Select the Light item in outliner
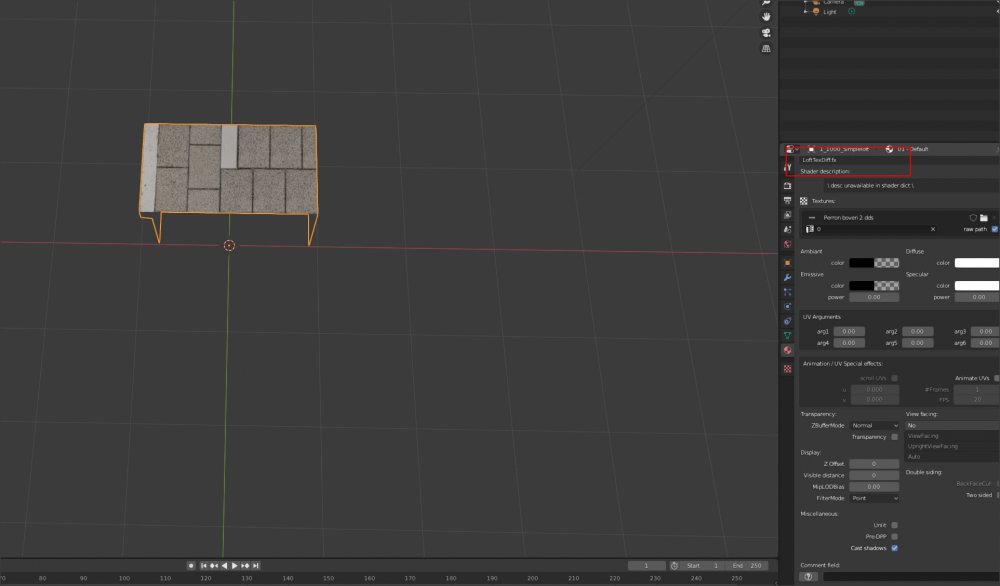The height and width of the screenshot is (586, 1000). point(829,12)
